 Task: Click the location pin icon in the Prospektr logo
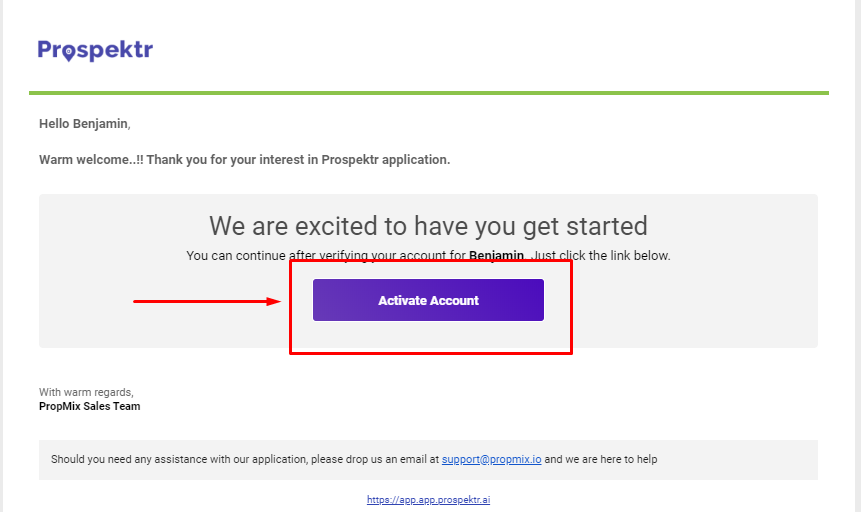tap(68, 53)
